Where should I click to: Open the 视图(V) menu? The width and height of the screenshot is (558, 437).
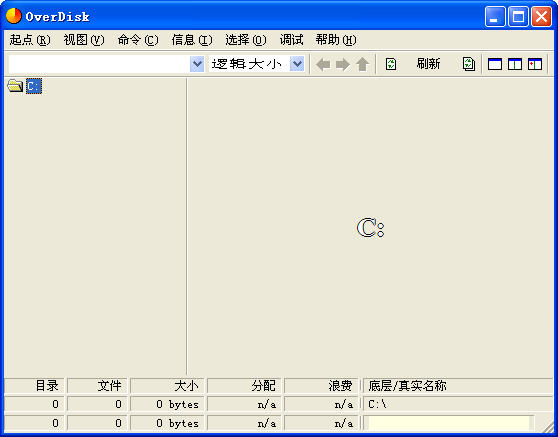click(x=84, y=40)
